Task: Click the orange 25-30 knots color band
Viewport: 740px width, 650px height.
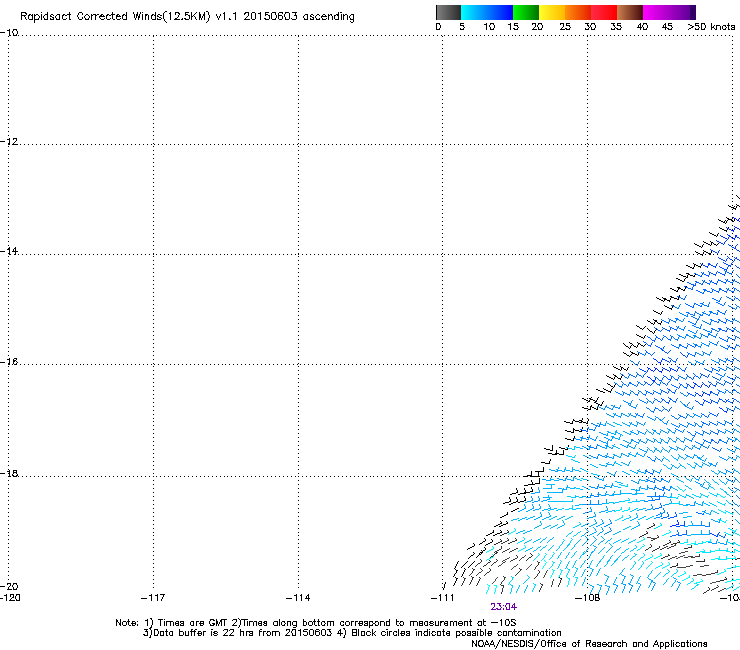Action: 578,12
